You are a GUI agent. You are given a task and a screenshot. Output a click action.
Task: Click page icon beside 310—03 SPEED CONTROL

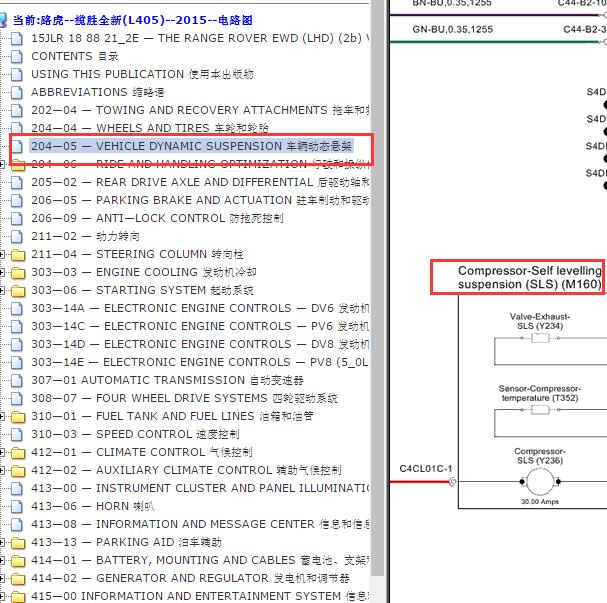(x=17, y=434)
